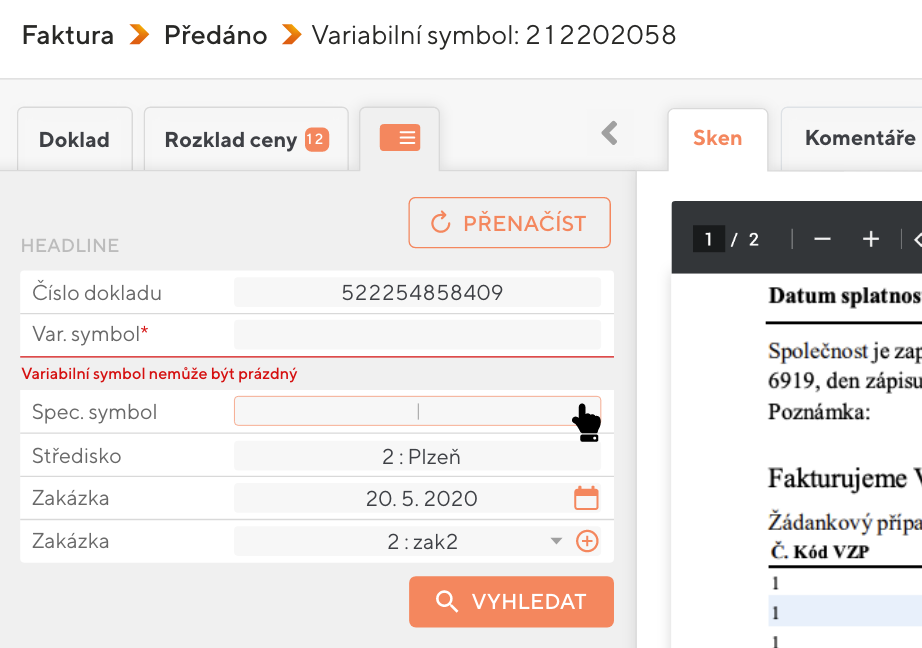Open the Středisko field showing Plzeň
The width and height of the screenshot is (922, 648).
click(417, 456)
